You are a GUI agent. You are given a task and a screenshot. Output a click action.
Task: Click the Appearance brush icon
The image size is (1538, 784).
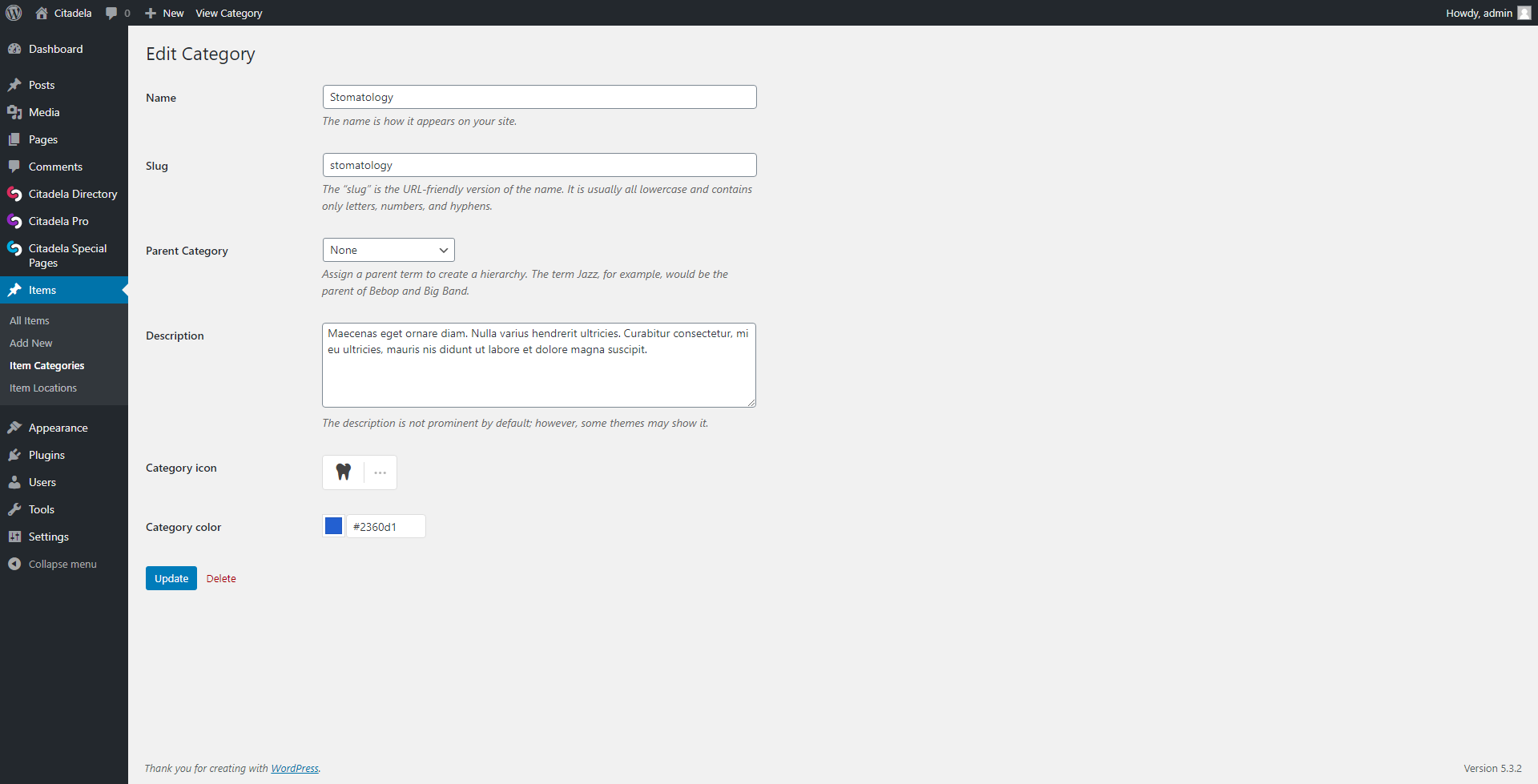14,428
